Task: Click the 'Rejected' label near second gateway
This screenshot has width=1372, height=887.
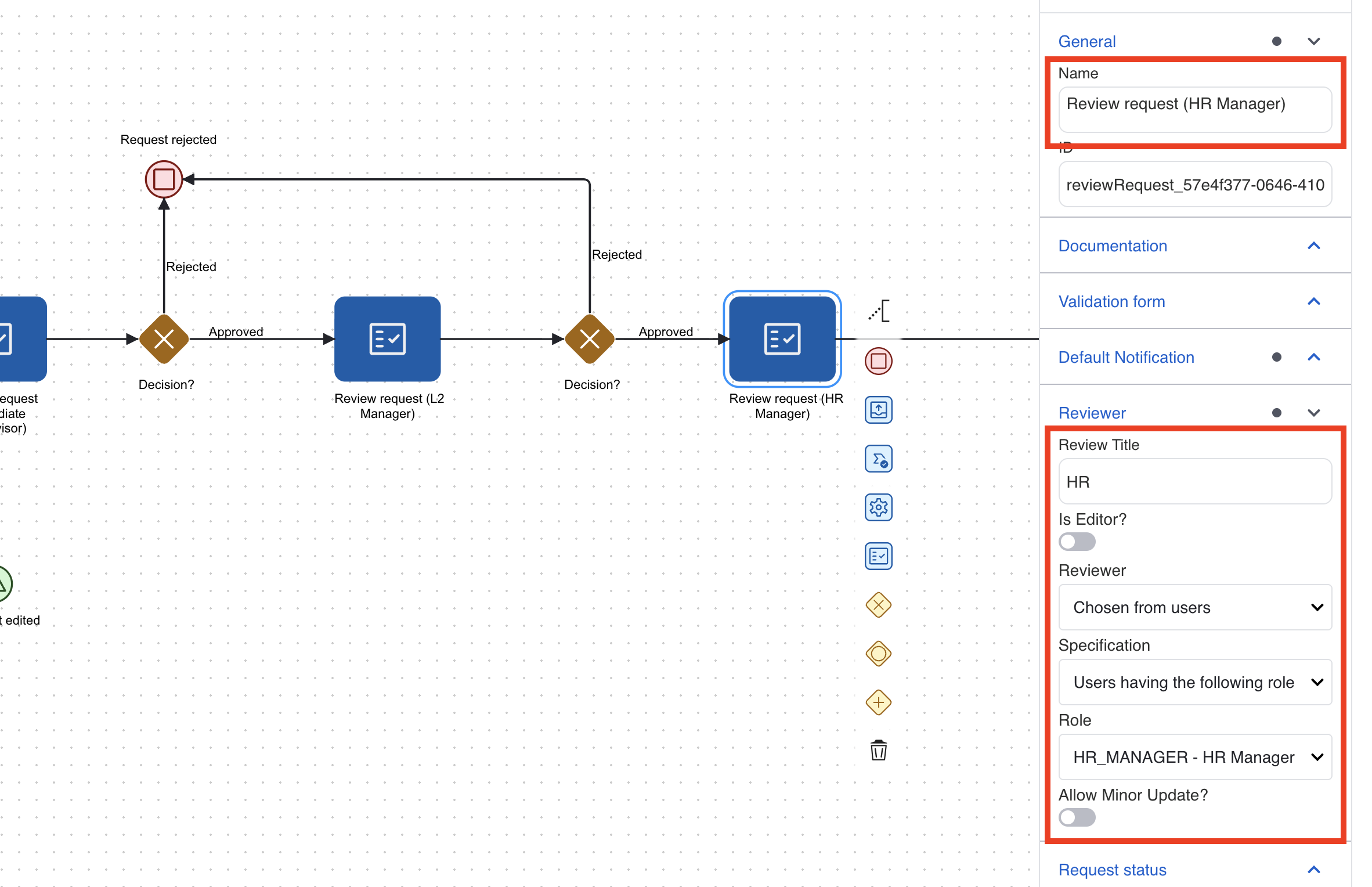Action: [617, 254]
